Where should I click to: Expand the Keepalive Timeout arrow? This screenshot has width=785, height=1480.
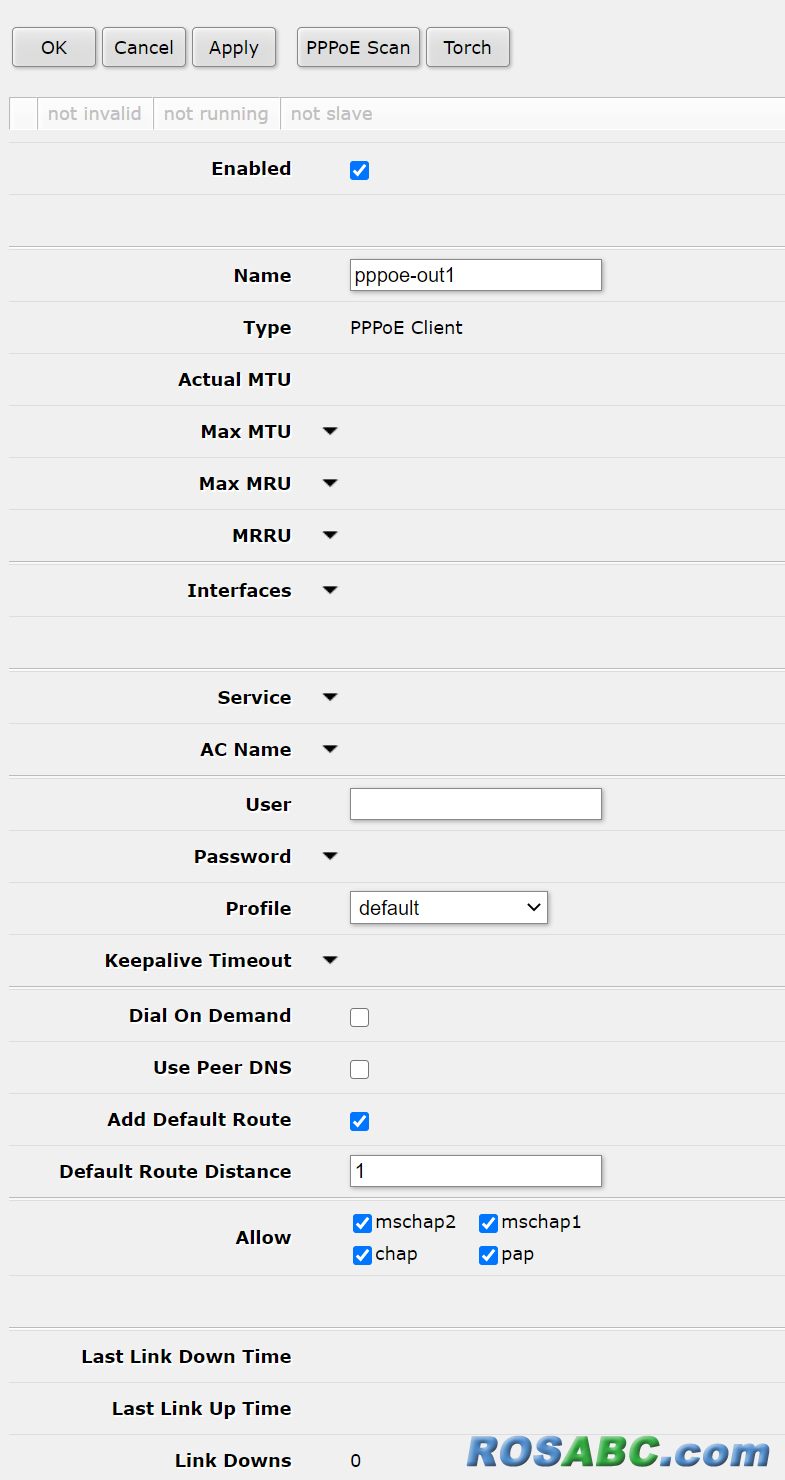[330, 961]
